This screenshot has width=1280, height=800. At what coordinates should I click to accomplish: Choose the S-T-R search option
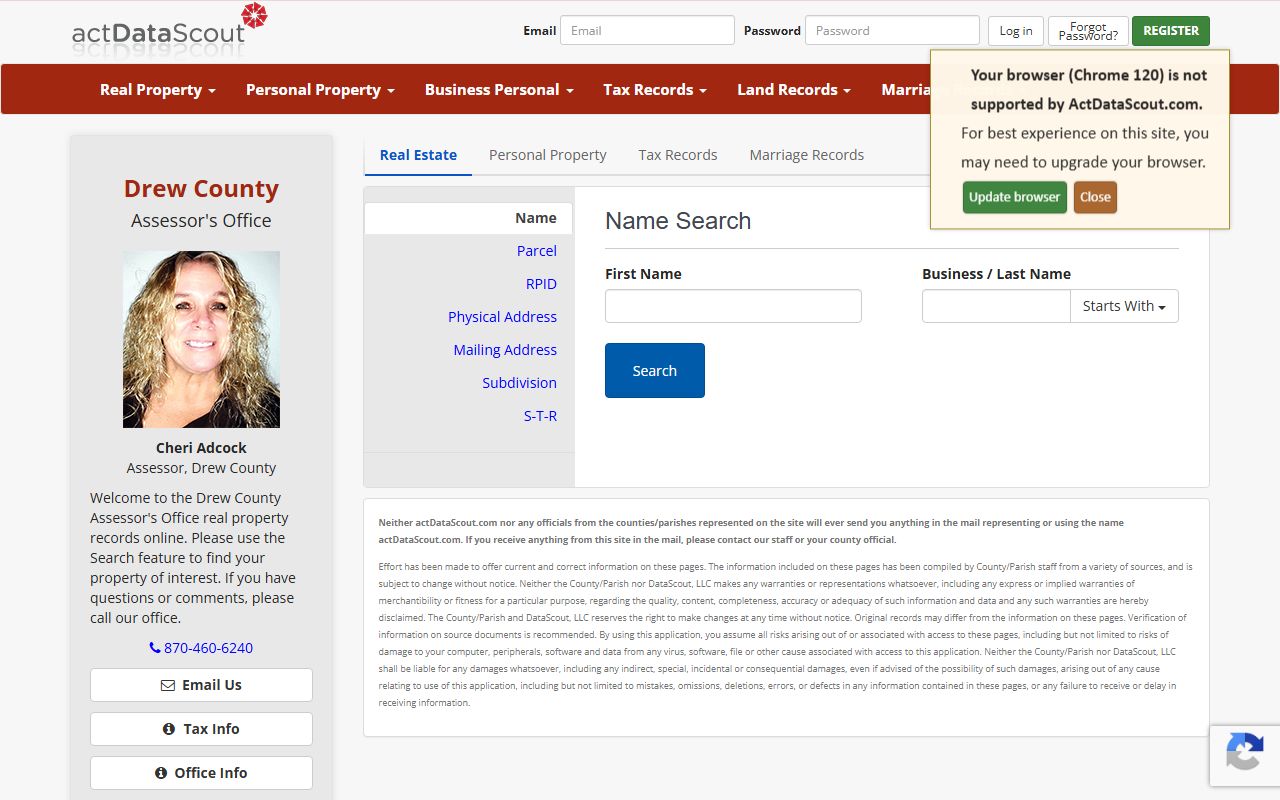click(540, 416)
